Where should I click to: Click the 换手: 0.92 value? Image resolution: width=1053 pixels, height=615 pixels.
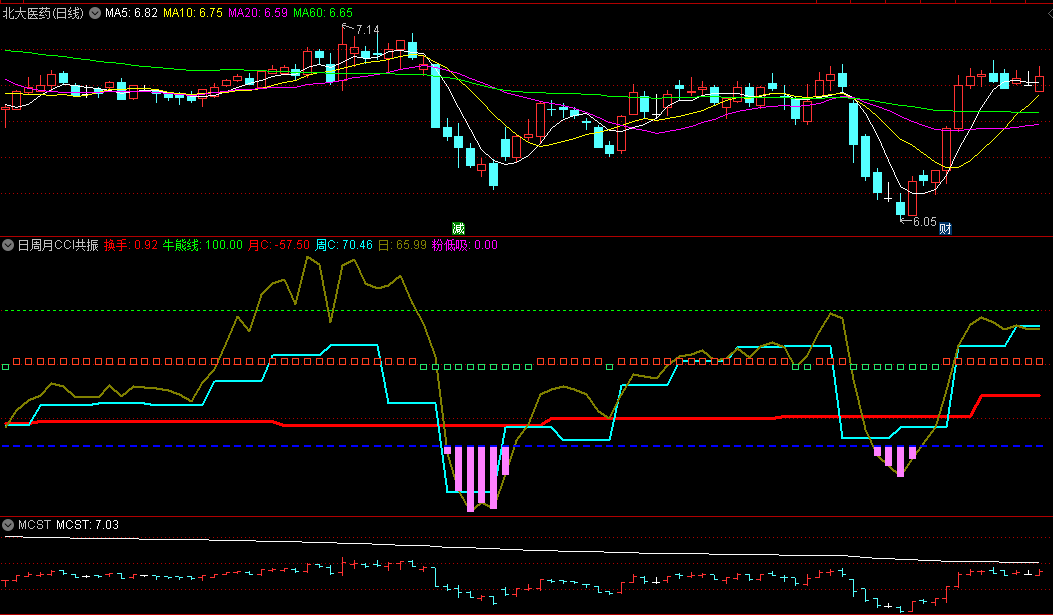point(131,245)
